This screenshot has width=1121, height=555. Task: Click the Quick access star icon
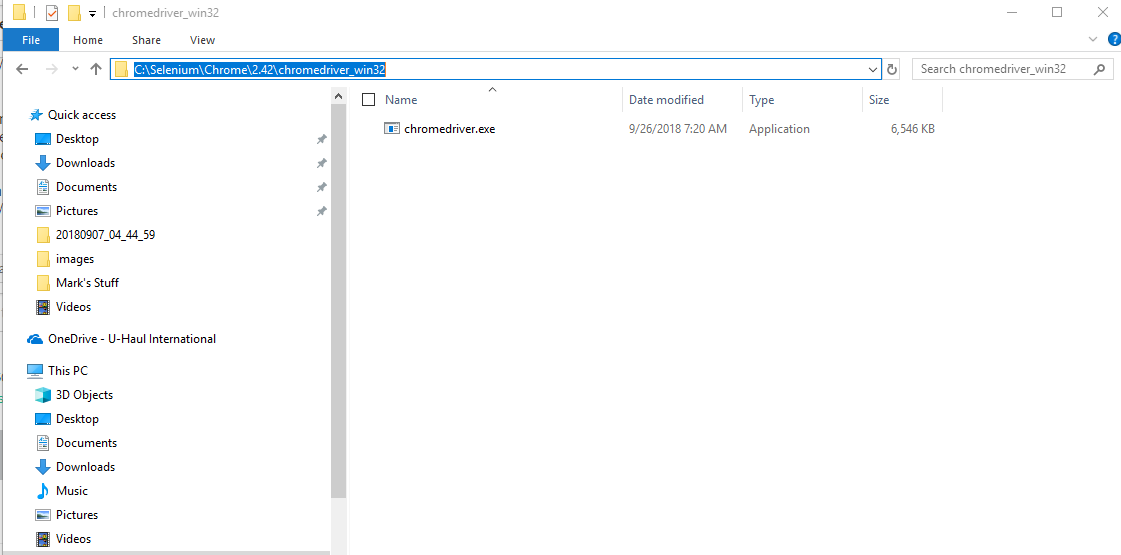35,115
